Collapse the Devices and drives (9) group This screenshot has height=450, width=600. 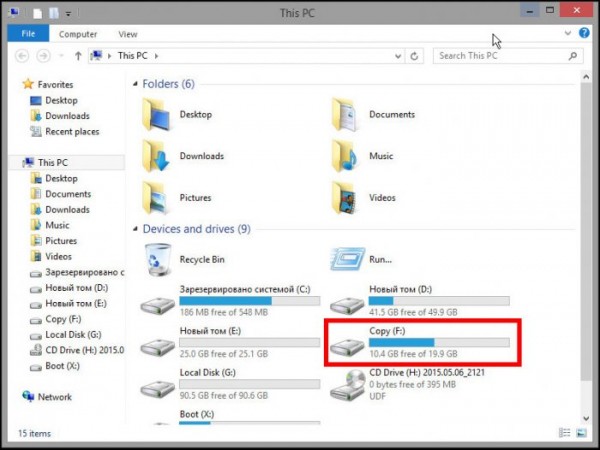(x=135, y=229)
